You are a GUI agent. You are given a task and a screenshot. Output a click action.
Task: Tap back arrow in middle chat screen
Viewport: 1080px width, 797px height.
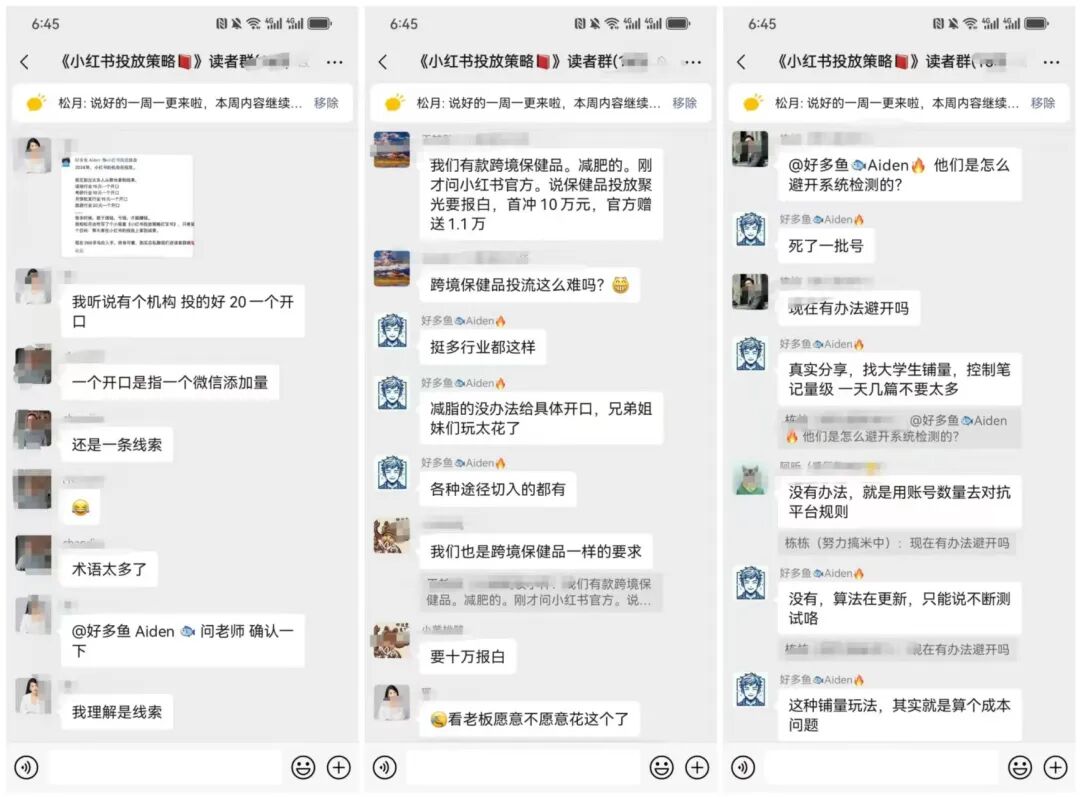[x=383, y=62]
